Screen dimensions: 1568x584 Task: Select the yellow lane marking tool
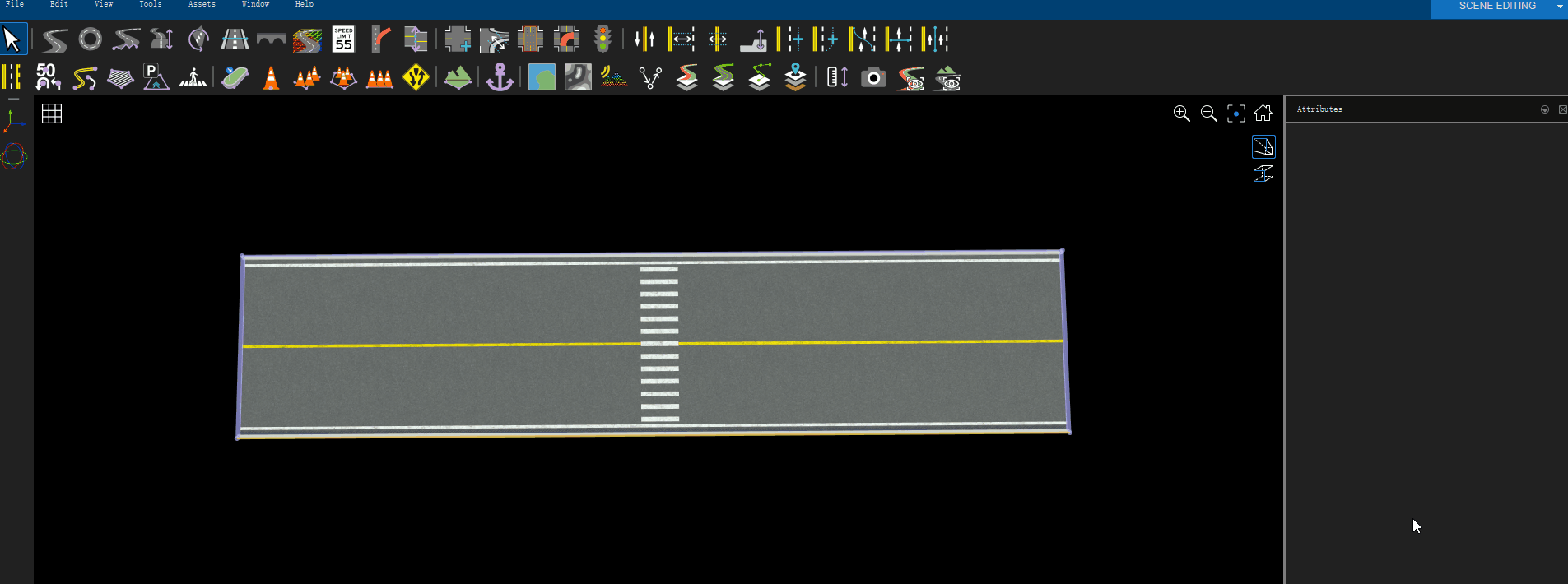(x=12, y=77)
